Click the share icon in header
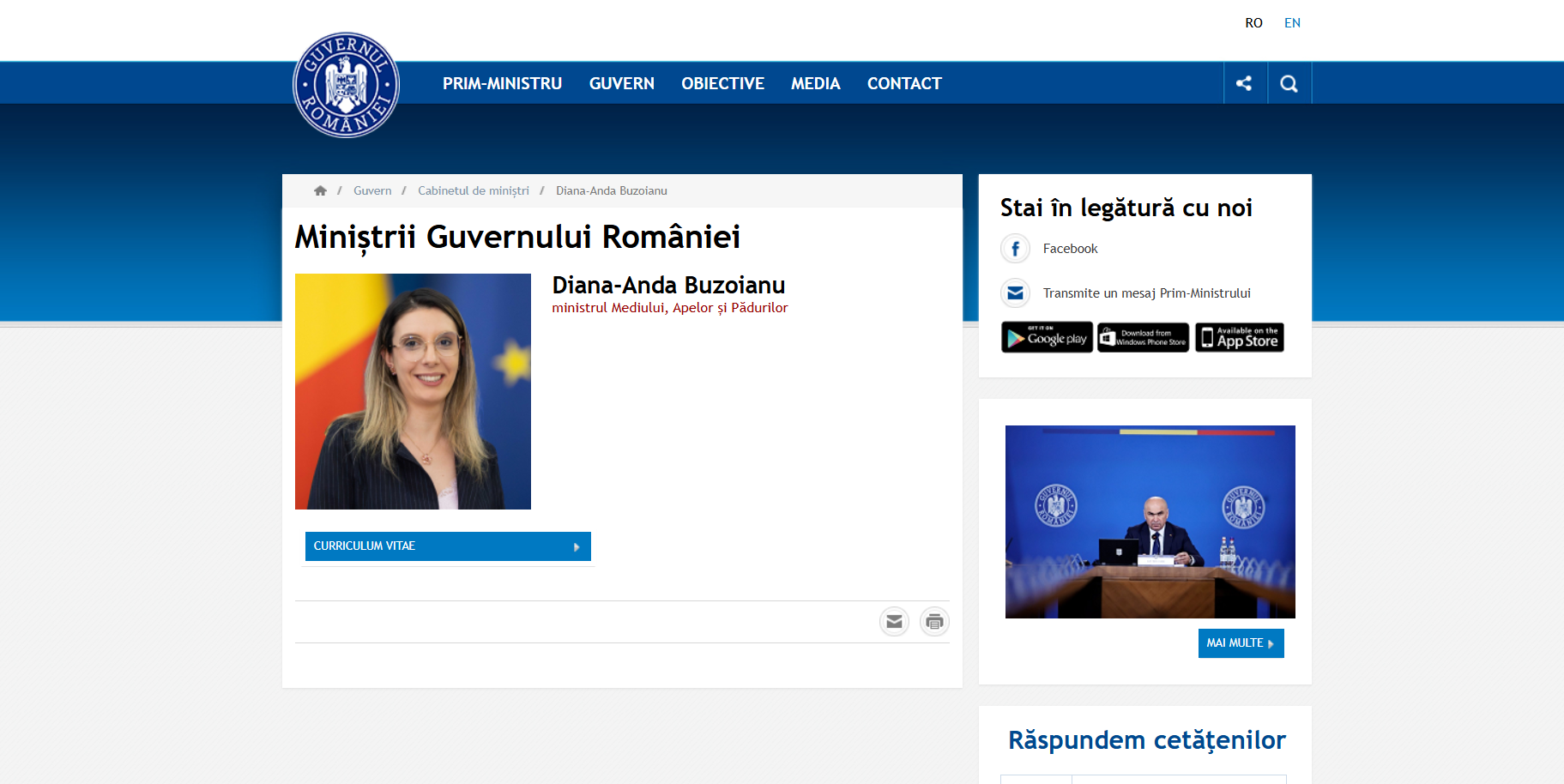This screenshot has width=1564, height=784. tap(1244, 83)
